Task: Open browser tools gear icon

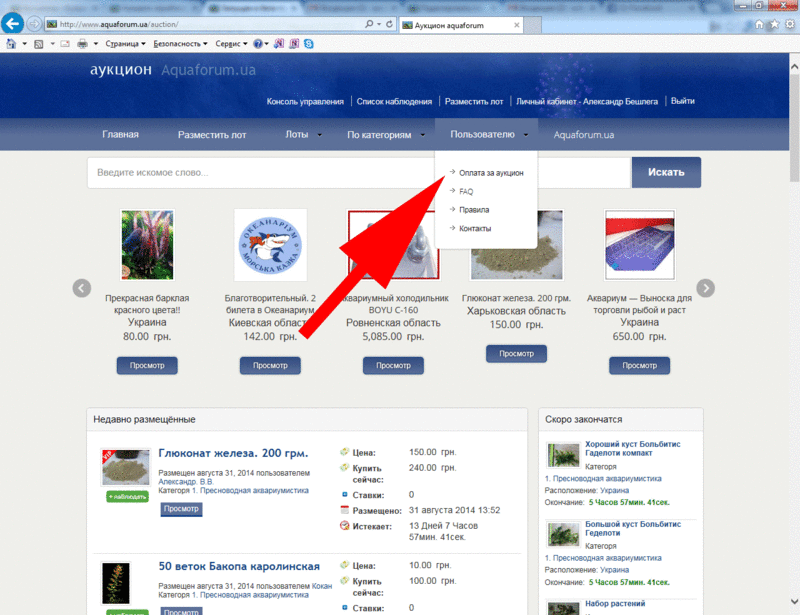Action: tap(787, 23)
